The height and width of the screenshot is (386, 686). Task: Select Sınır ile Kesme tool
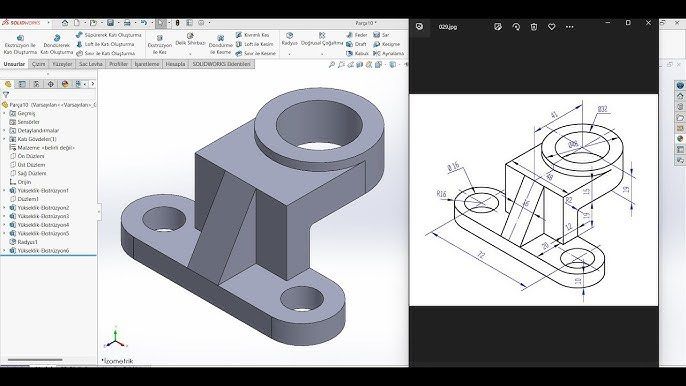pyautogui.click(x=256, y=53)
